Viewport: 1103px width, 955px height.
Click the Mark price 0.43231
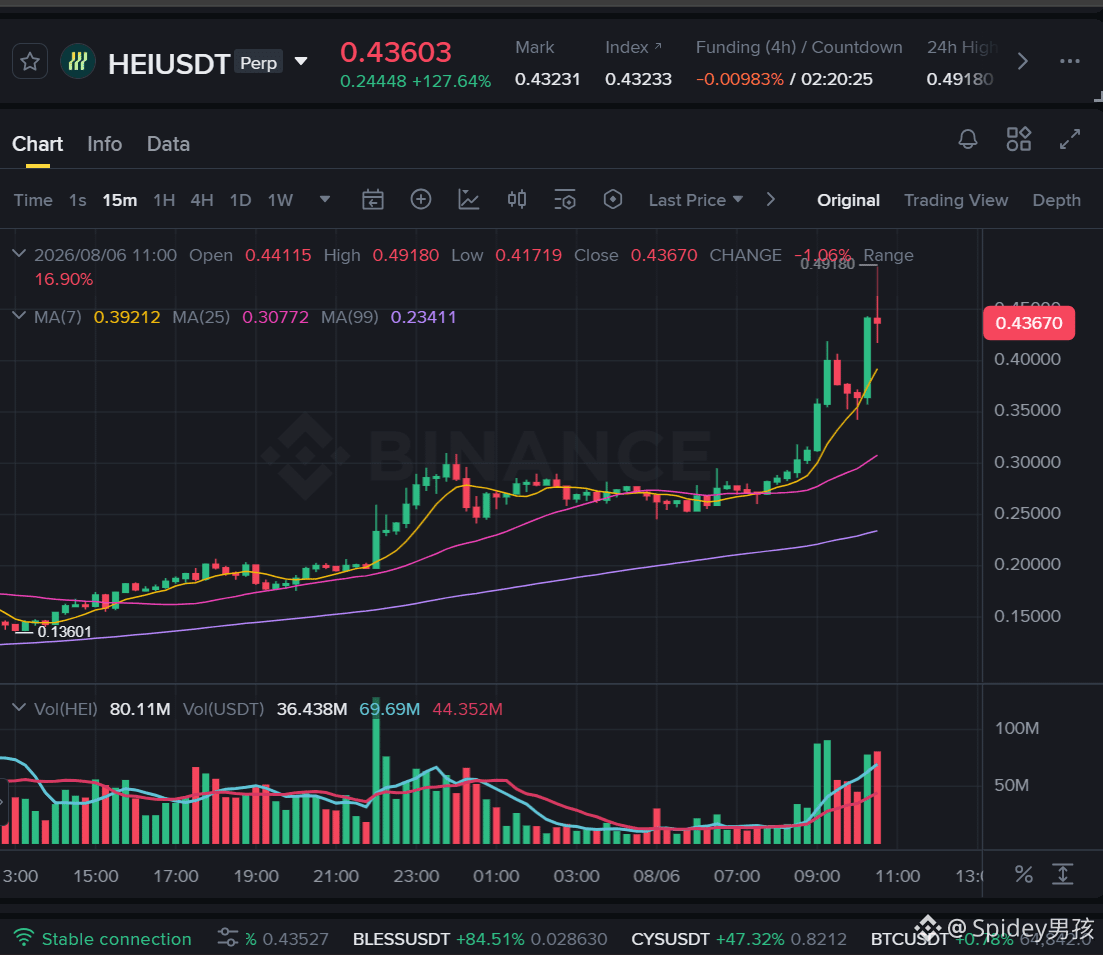pos(547,79)
